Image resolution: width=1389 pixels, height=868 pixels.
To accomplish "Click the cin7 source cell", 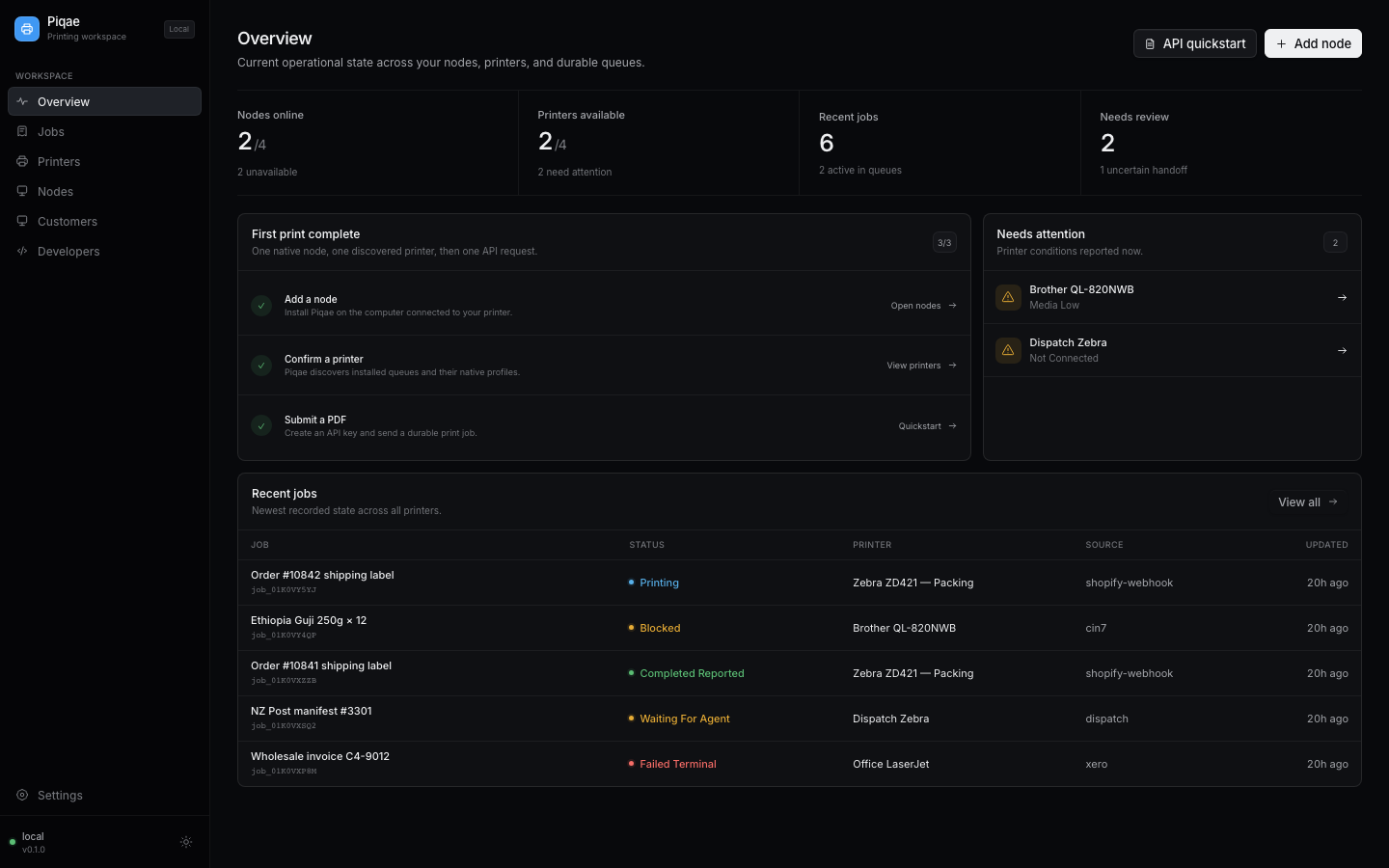I will coord(1096,628).
